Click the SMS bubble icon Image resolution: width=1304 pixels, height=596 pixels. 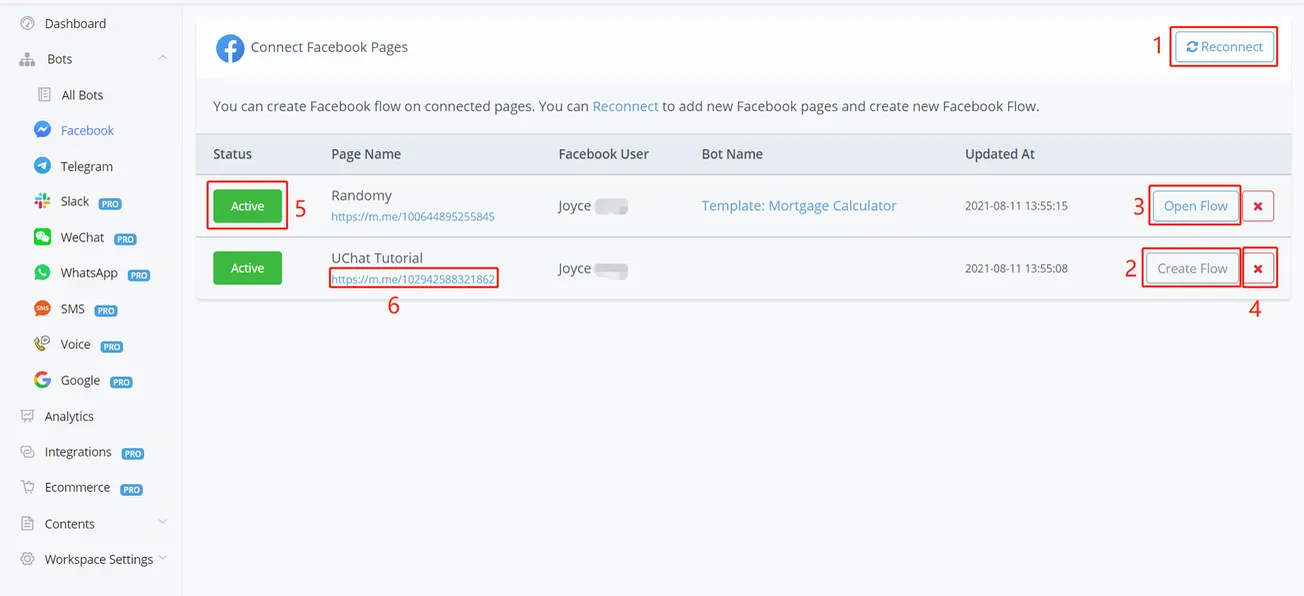coord(43,309)
